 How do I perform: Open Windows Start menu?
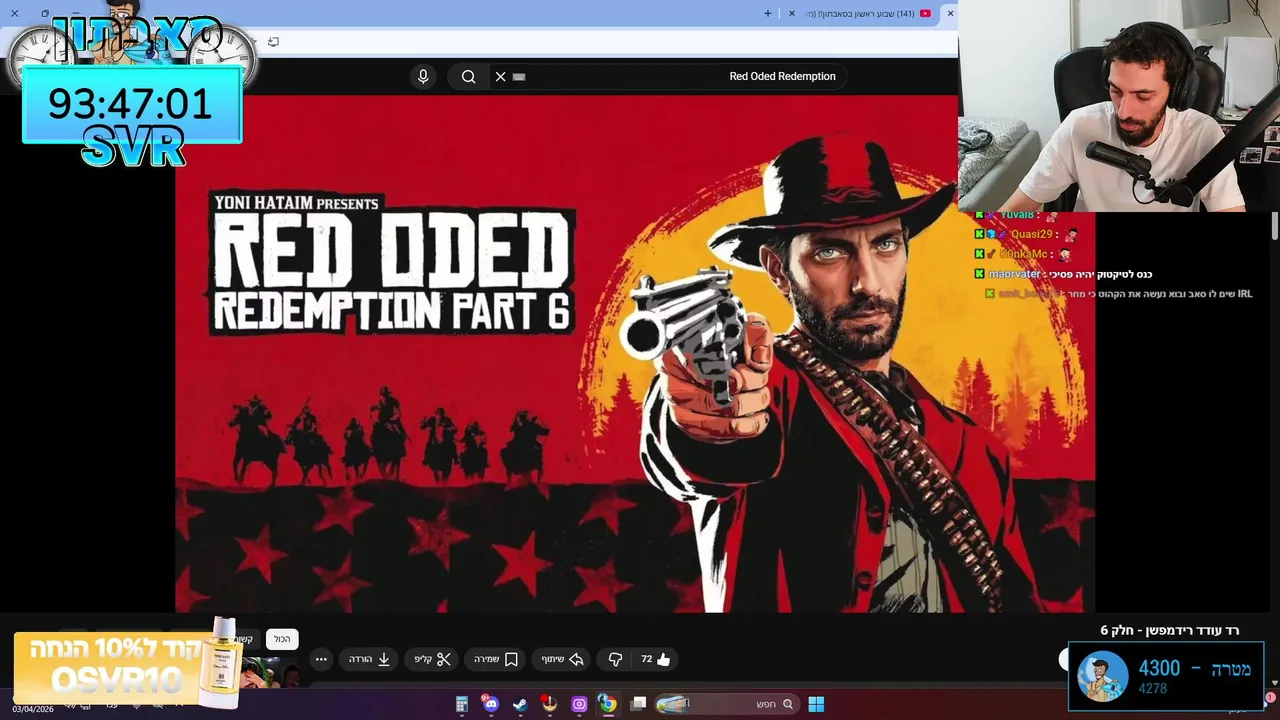coord(816,704)
